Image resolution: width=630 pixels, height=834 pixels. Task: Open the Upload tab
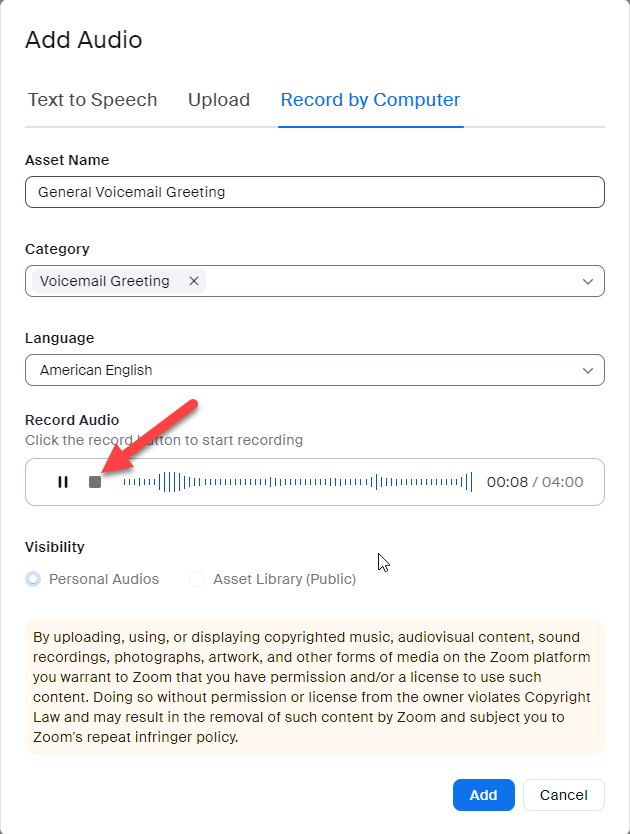[x=219, y=100]
